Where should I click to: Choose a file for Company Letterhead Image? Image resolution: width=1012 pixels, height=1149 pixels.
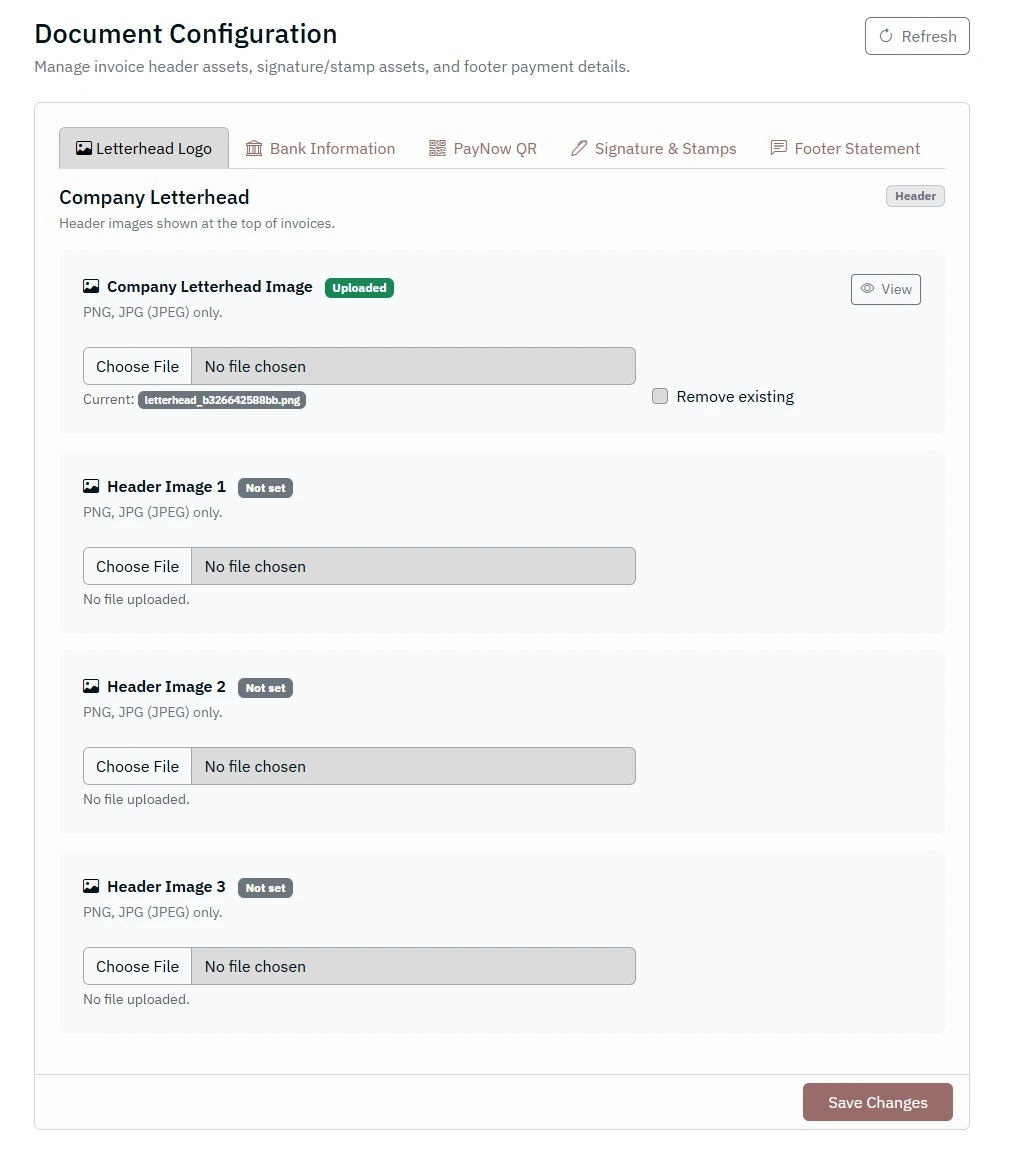[138, 366]
